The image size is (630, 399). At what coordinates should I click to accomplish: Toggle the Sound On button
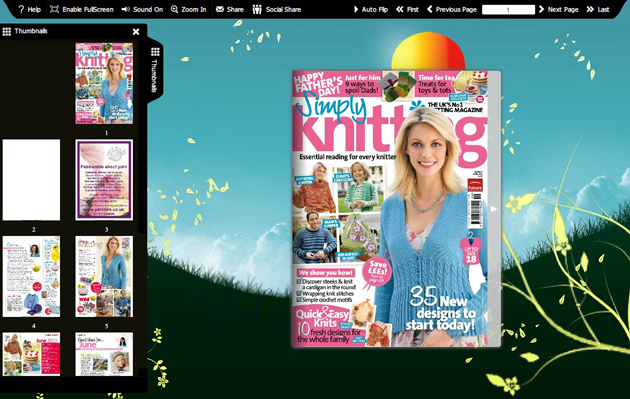pyautogui.click(x=142, y=9)
